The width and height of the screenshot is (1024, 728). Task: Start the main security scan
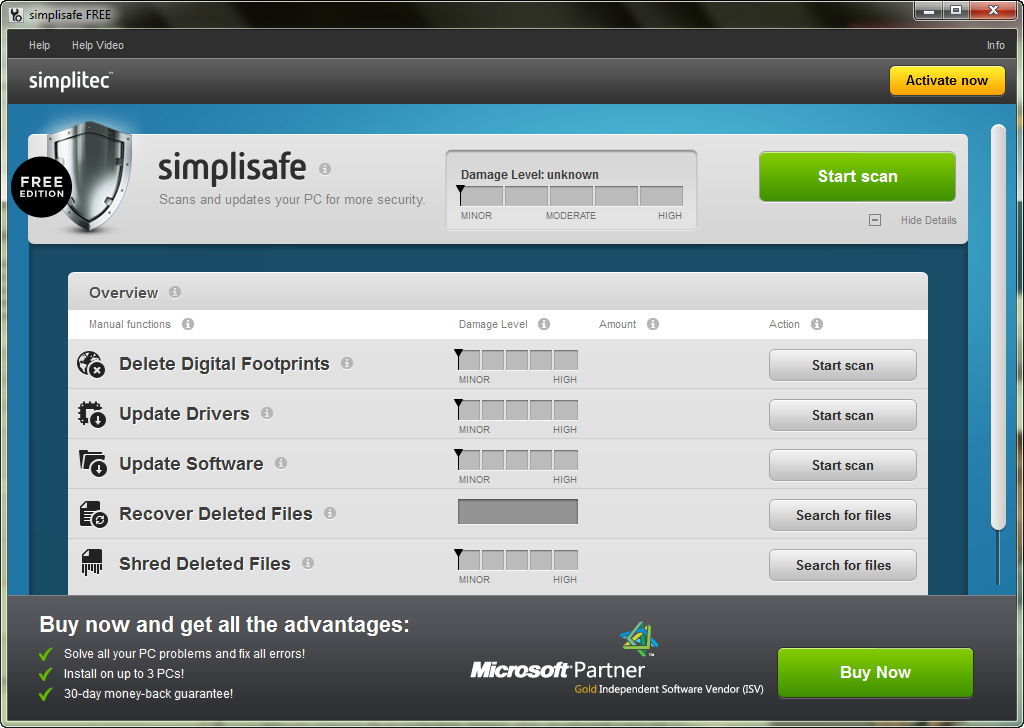tap(856, 176)
